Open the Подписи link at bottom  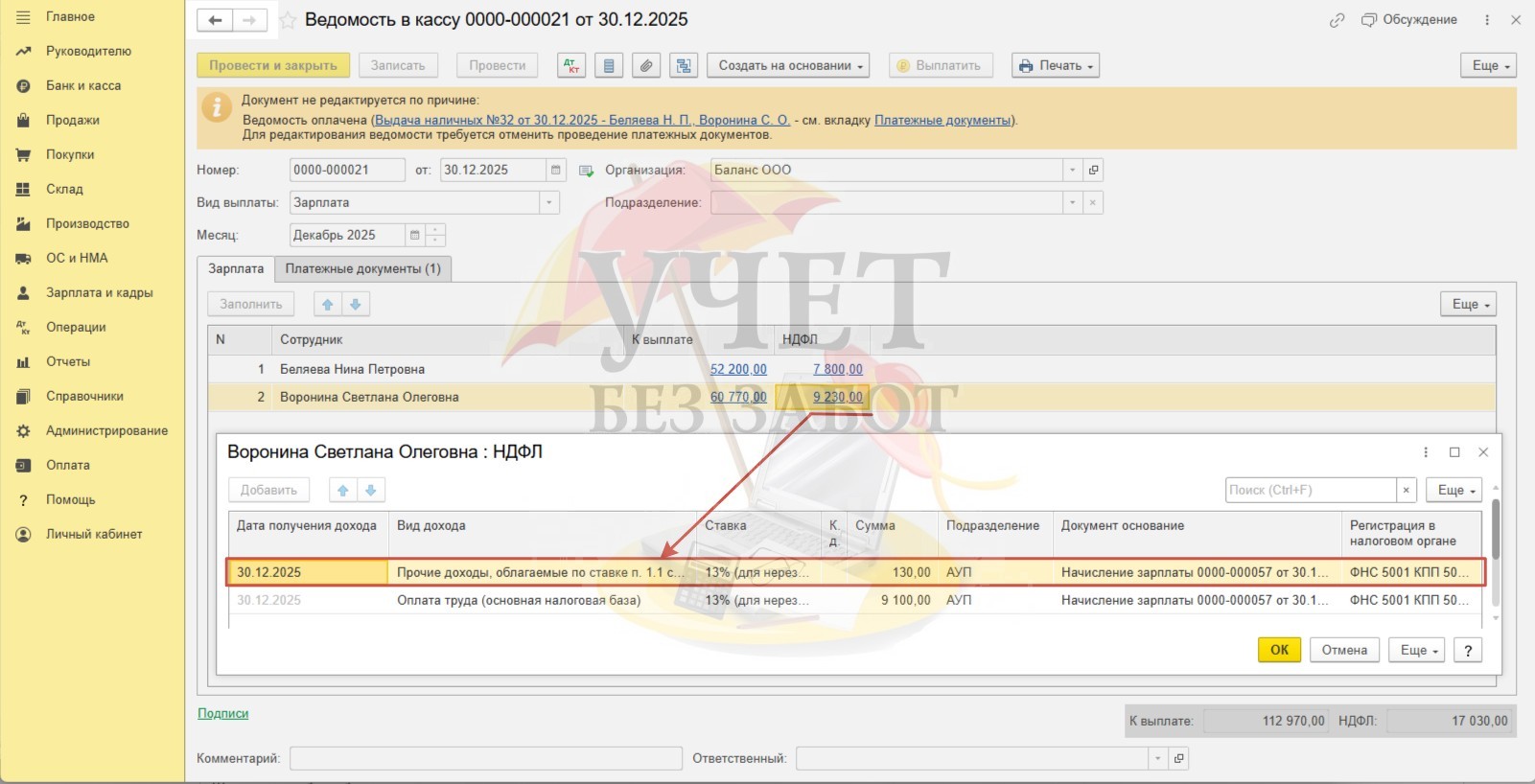click(x=222, y=713)
